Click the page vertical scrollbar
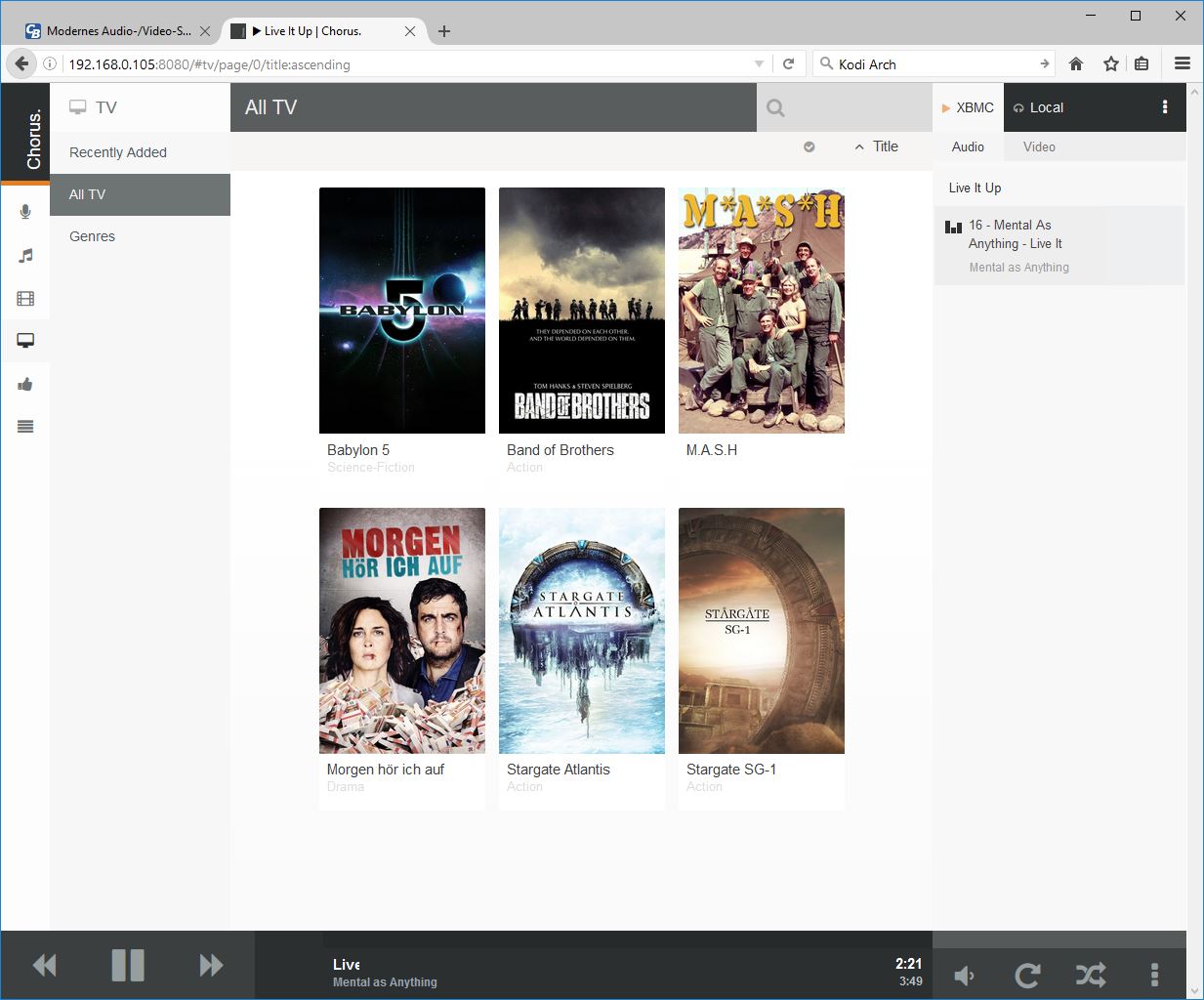 click(1195, 541)
